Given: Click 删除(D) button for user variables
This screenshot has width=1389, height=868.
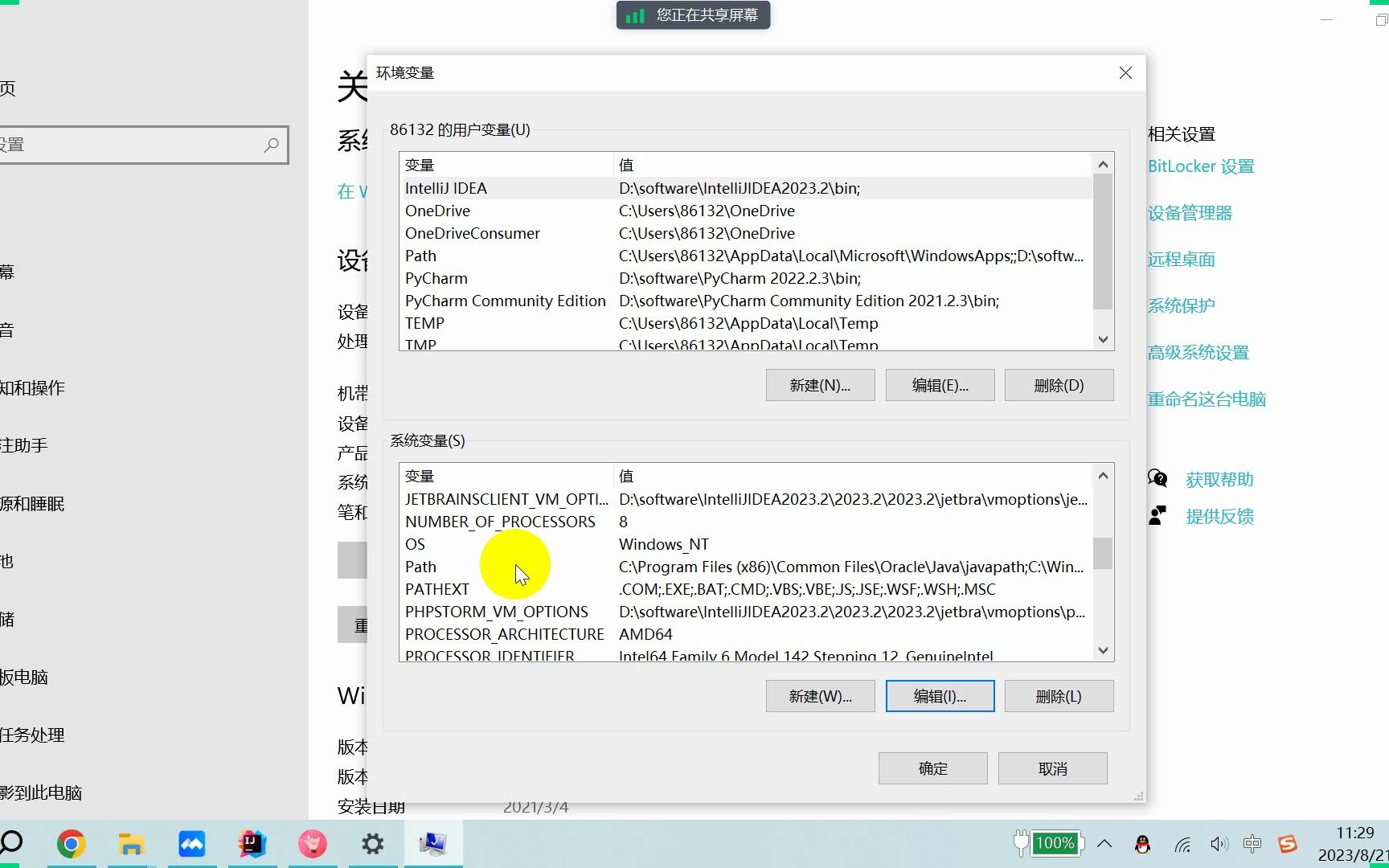Looking at the screenshot, I should click(x=1059, y=385).
